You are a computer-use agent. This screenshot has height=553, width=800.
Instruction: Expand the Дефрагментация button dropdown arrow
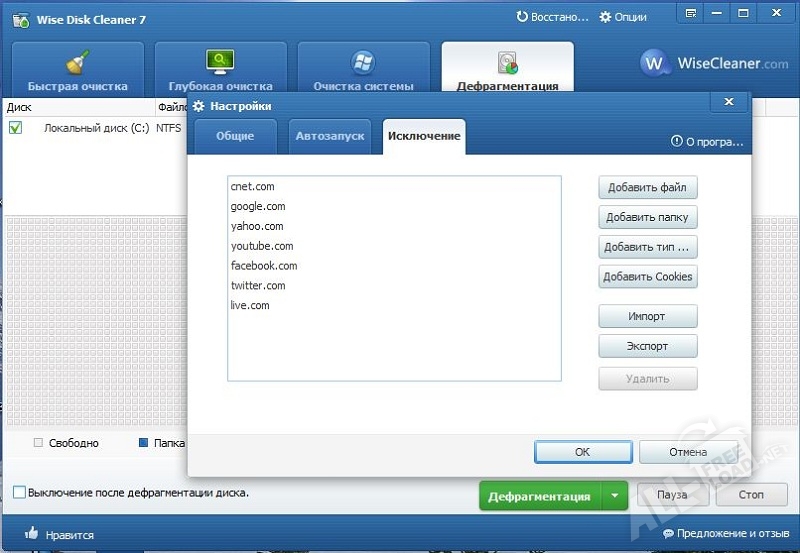(x=615, y=495)
